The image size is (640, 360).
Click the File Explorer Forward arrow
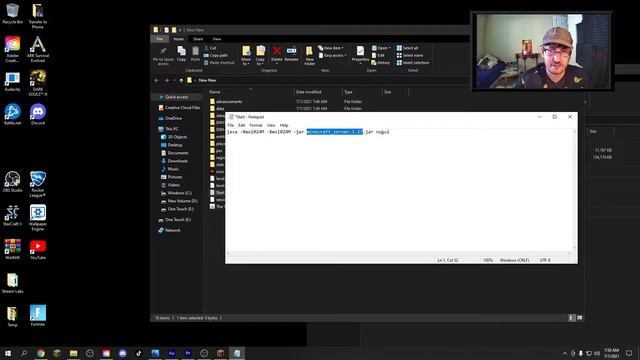click(x=167, y=80)
